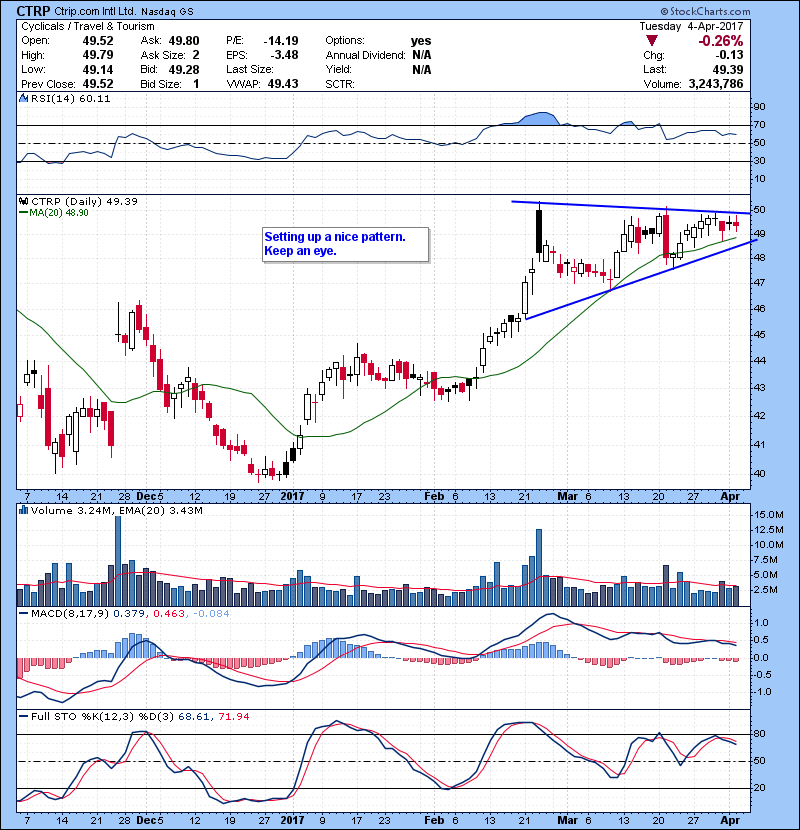Click the 7.5M volume axis label
The height and width of the screenshot is (830, 800).
(766, 560)
